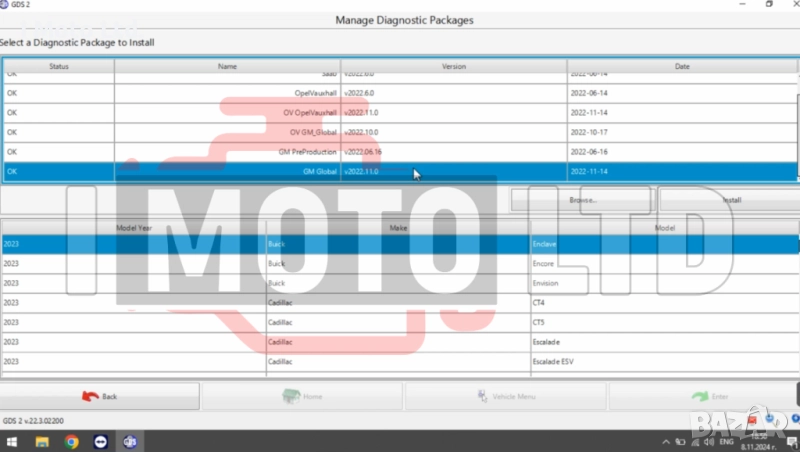Sort packages by the Status column header
This screenshot has height=452, width=800.
coord(59,66)
